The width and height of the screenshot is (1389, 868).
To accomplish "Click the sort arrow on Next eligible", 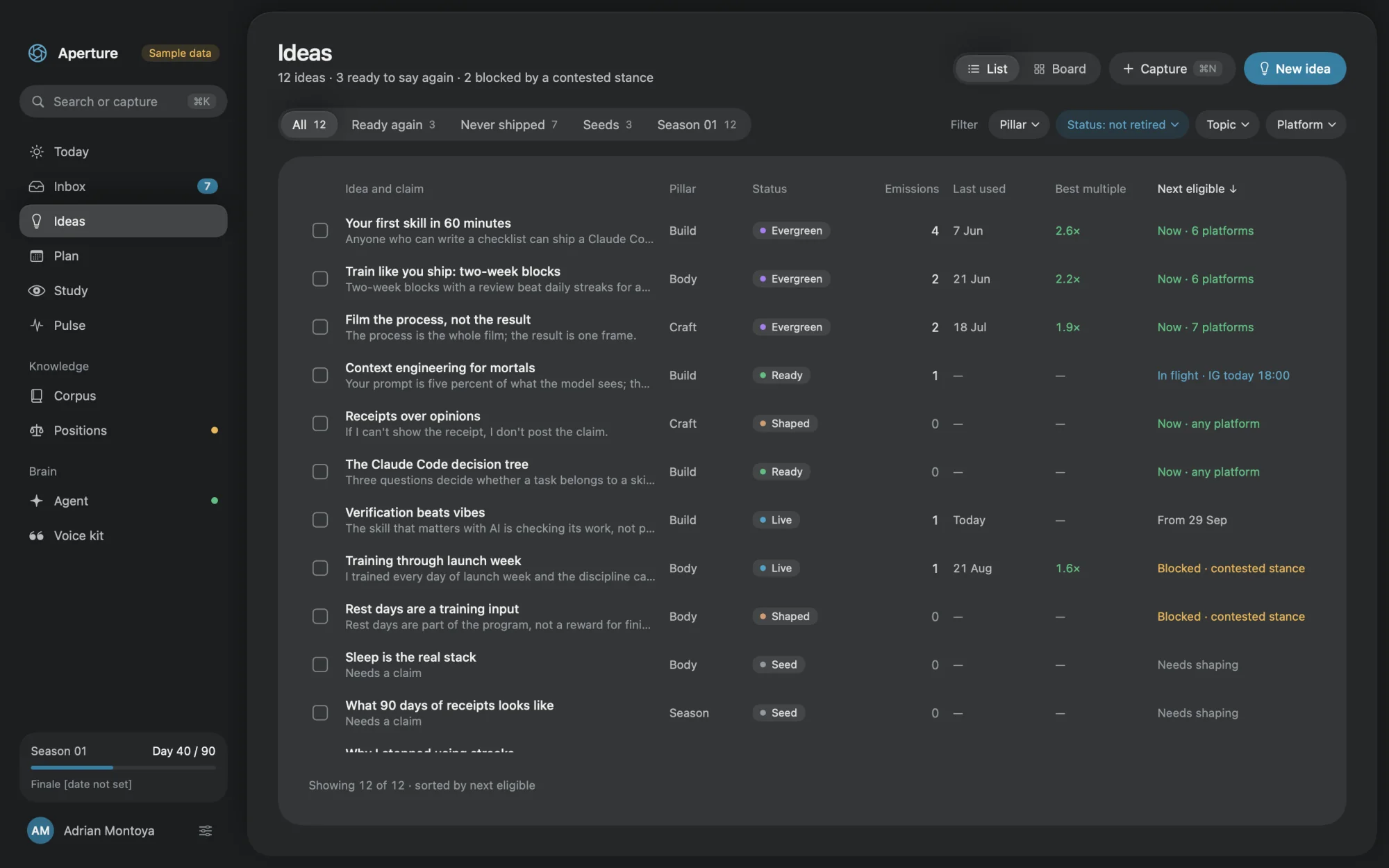I will point(1233,189).
